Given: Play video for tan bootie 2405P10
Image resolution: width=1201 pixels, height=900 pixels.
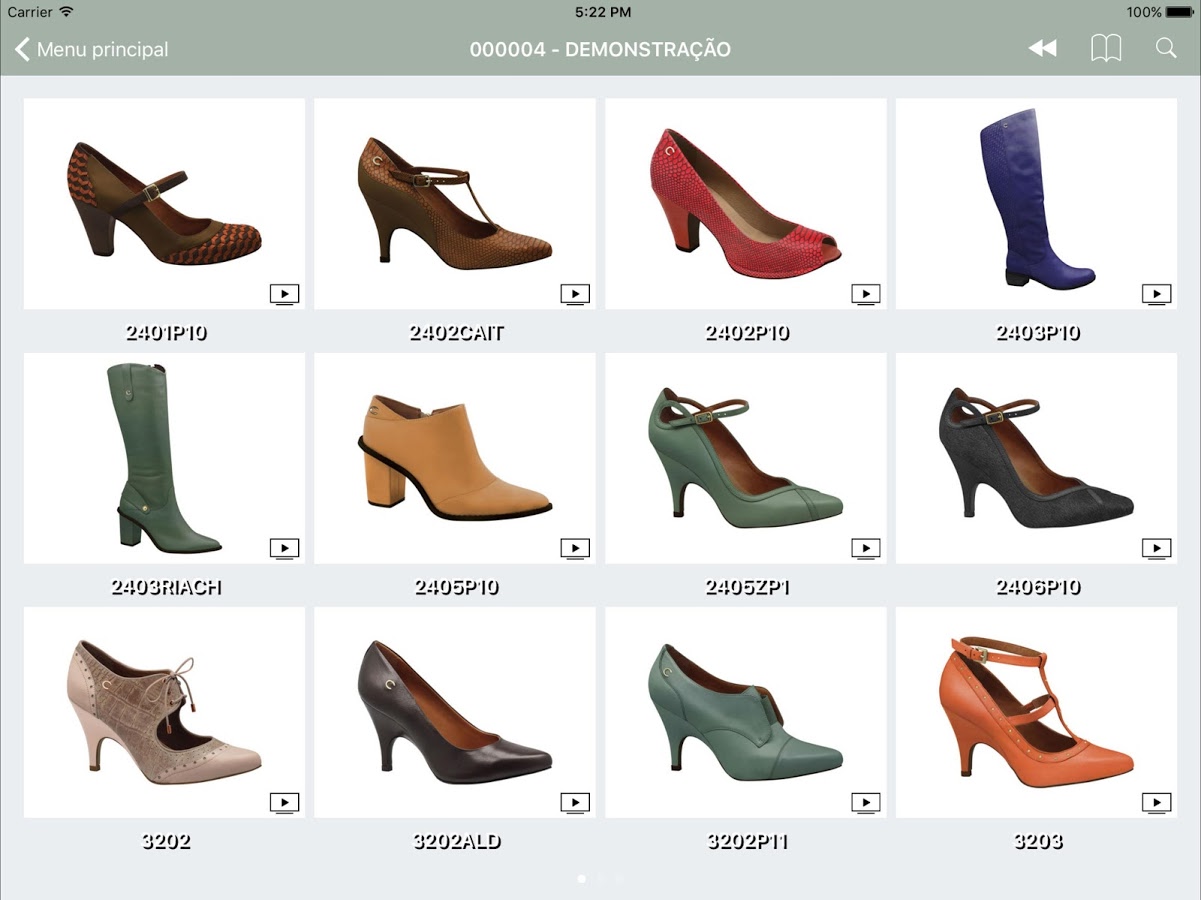Looking at the screenshot, I should tap(575, 548).
